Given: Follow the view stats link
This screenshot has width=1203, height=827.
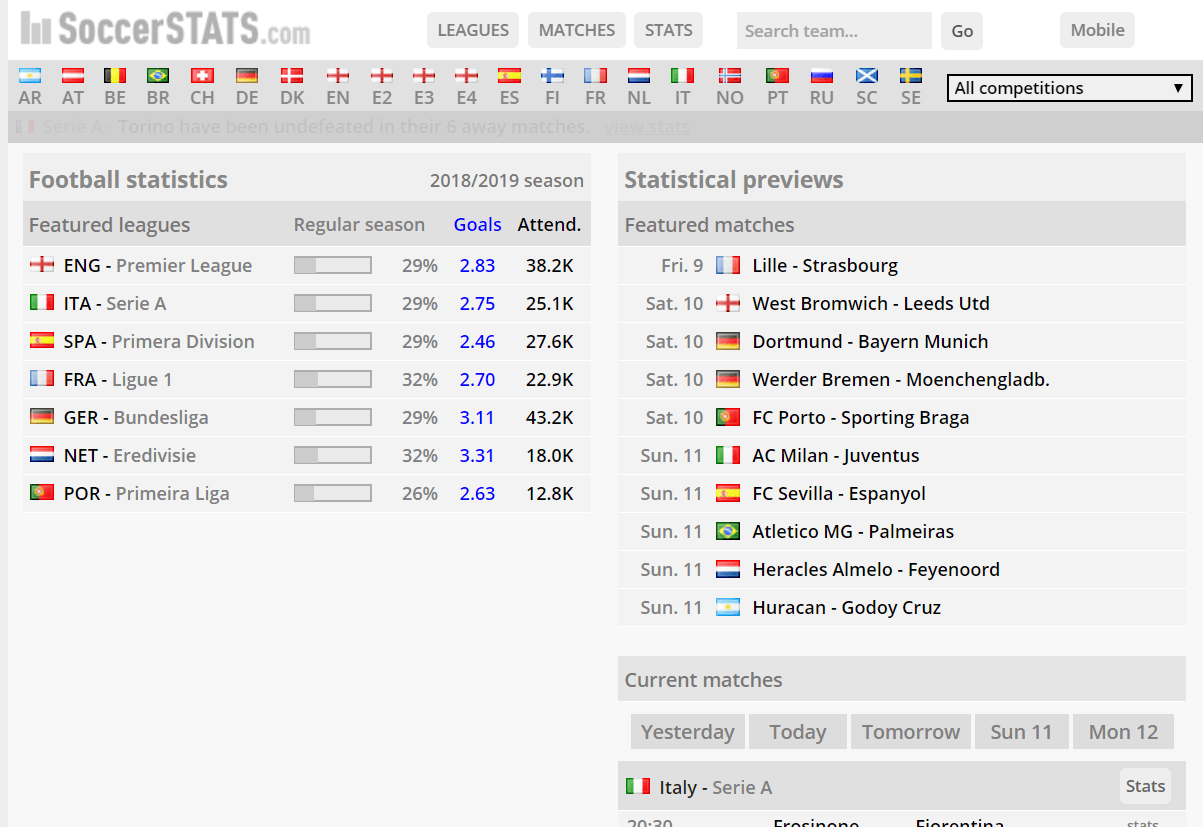Looking at the screenshot, I should point(647,127).
